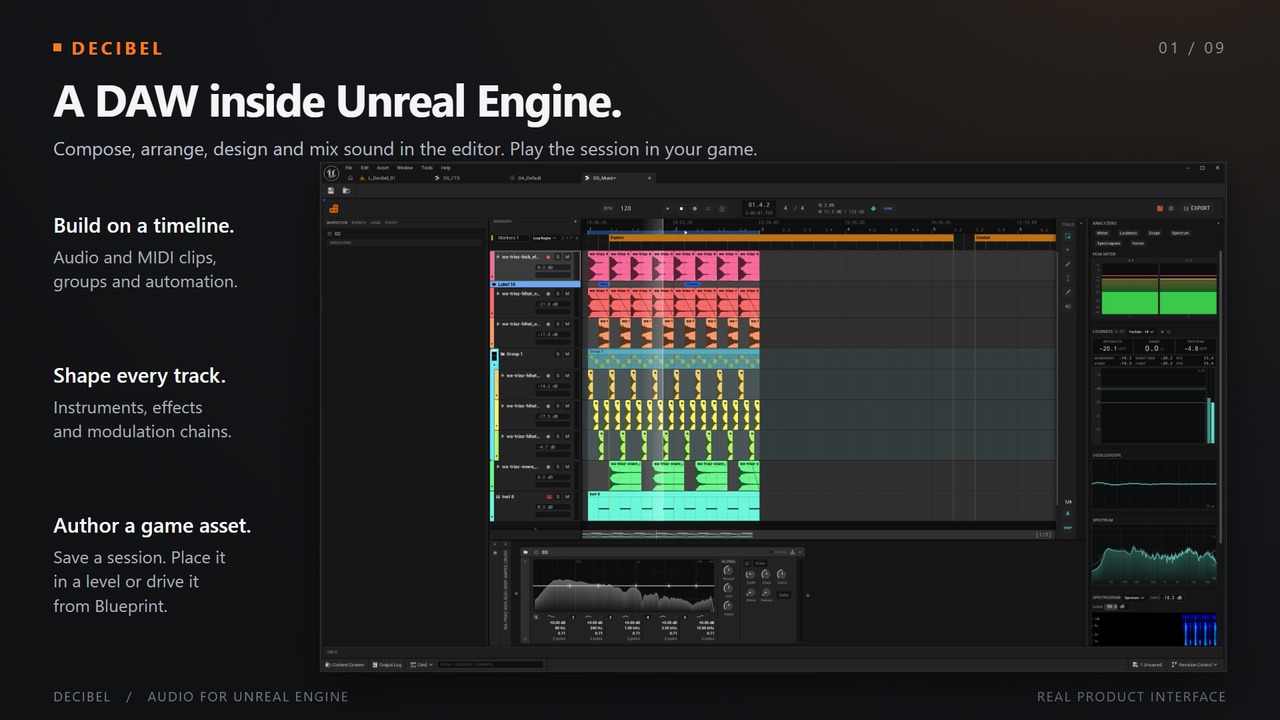Open the Loop Region dropdown
The width and height of the screenshot is (1280, 720).
(x=544, y=238)
